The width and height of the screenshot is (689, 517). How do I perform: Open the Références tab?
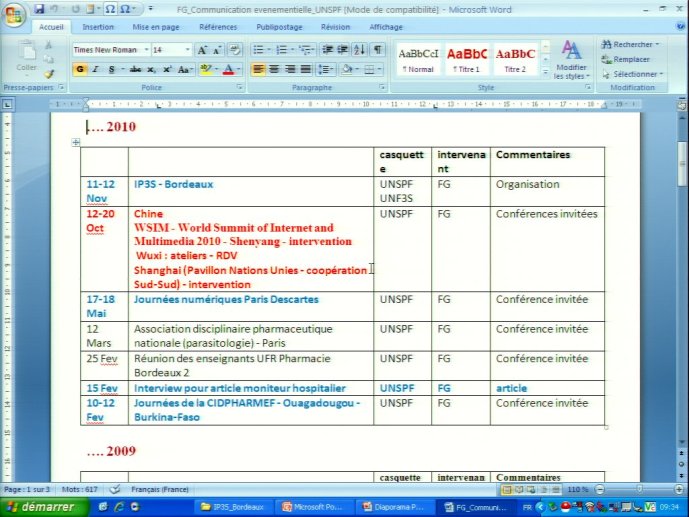(218, 27)
